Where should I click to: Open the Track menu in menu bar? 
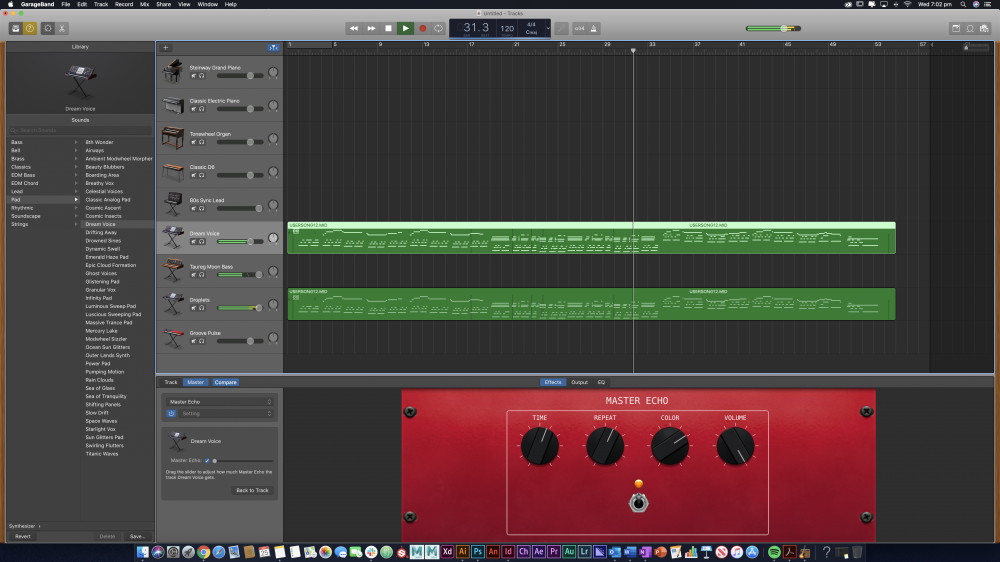click(x=101, y=4)
